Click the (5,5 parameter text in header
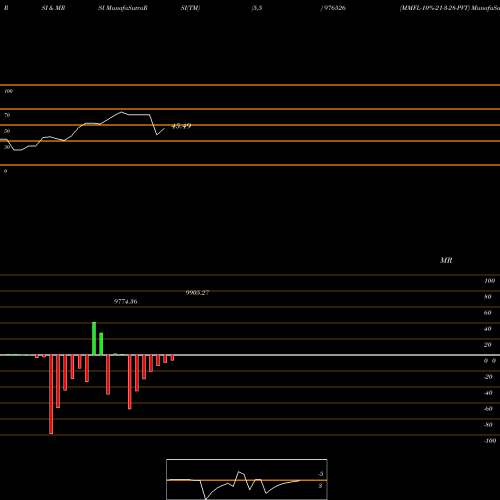This screenshot has height=500, width=500. [x=257, y=8]
